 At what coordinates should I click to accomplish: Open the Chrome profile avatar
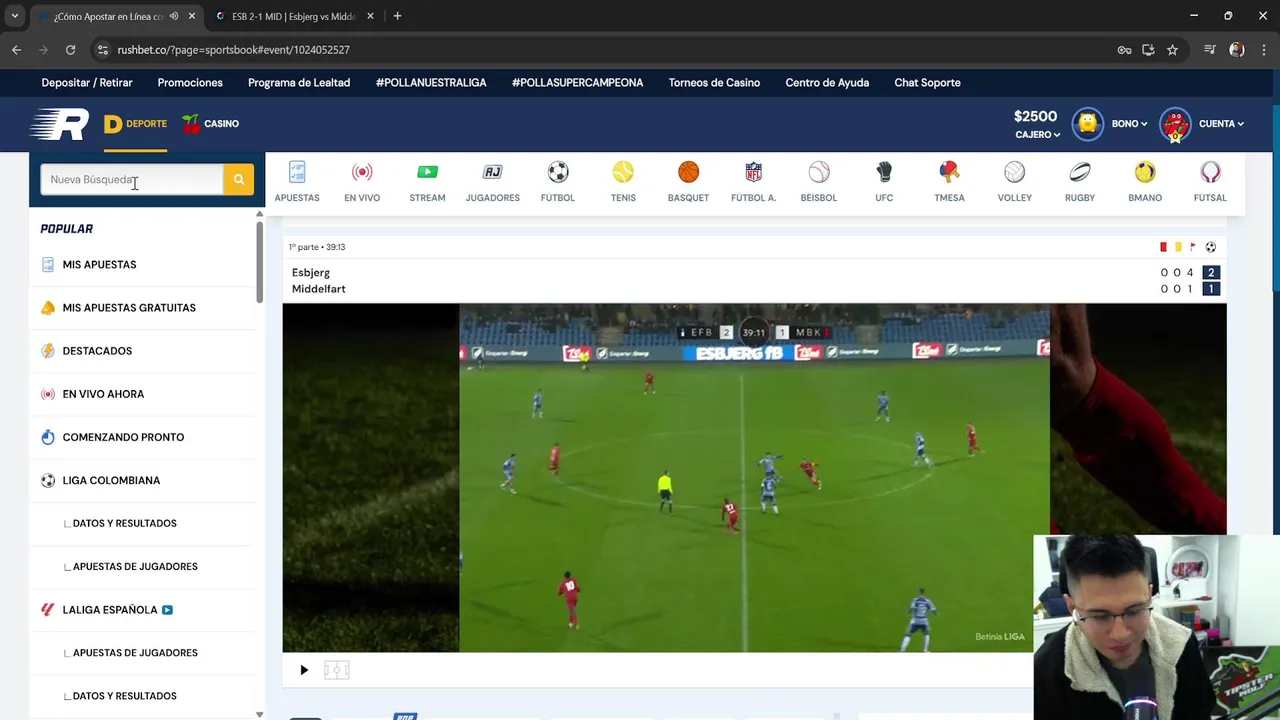(1237, 50)
